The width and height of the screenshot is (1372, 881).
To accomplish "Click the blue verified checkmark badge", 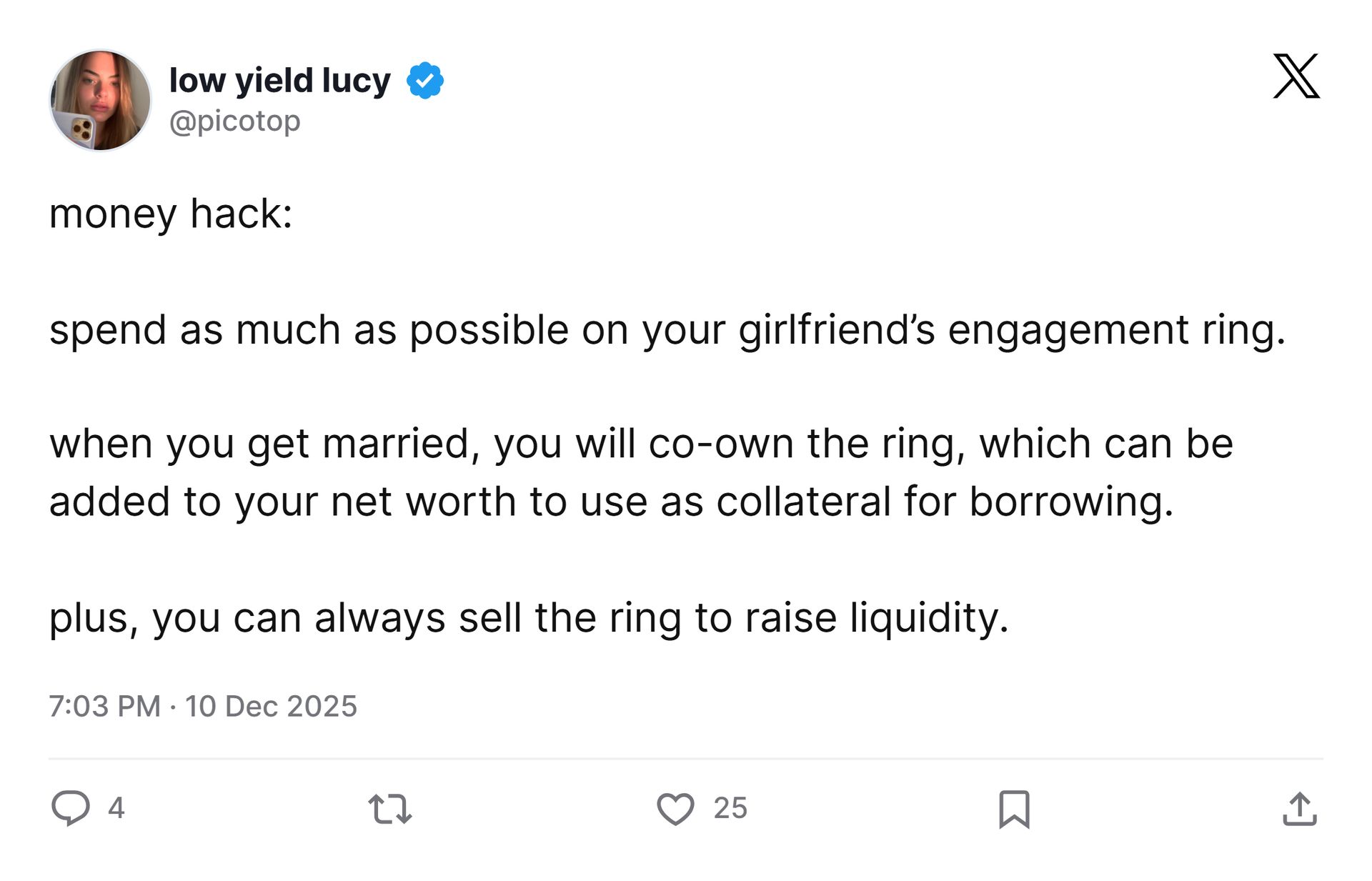I will tap(425, 80).
